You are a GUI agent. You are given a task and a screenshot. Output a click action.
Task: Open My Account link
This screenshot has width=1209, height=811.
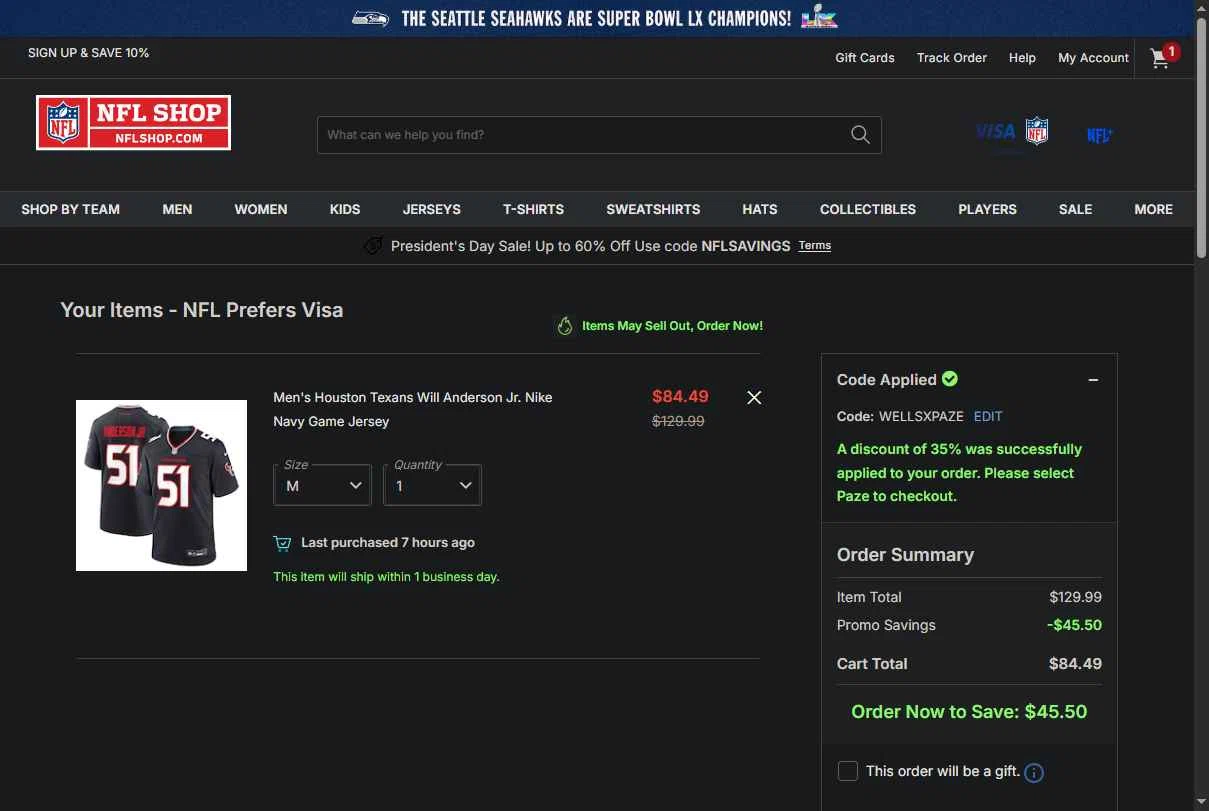[x=1093, y=58]
